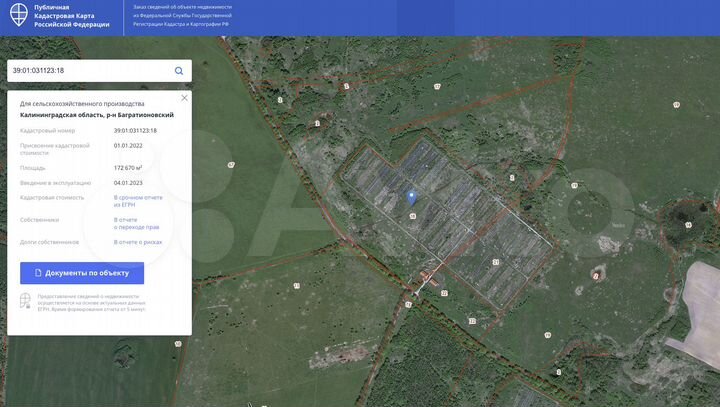720x407 pixels.
Task: Click parcel label 11 on the map
Action: (296, 286)
